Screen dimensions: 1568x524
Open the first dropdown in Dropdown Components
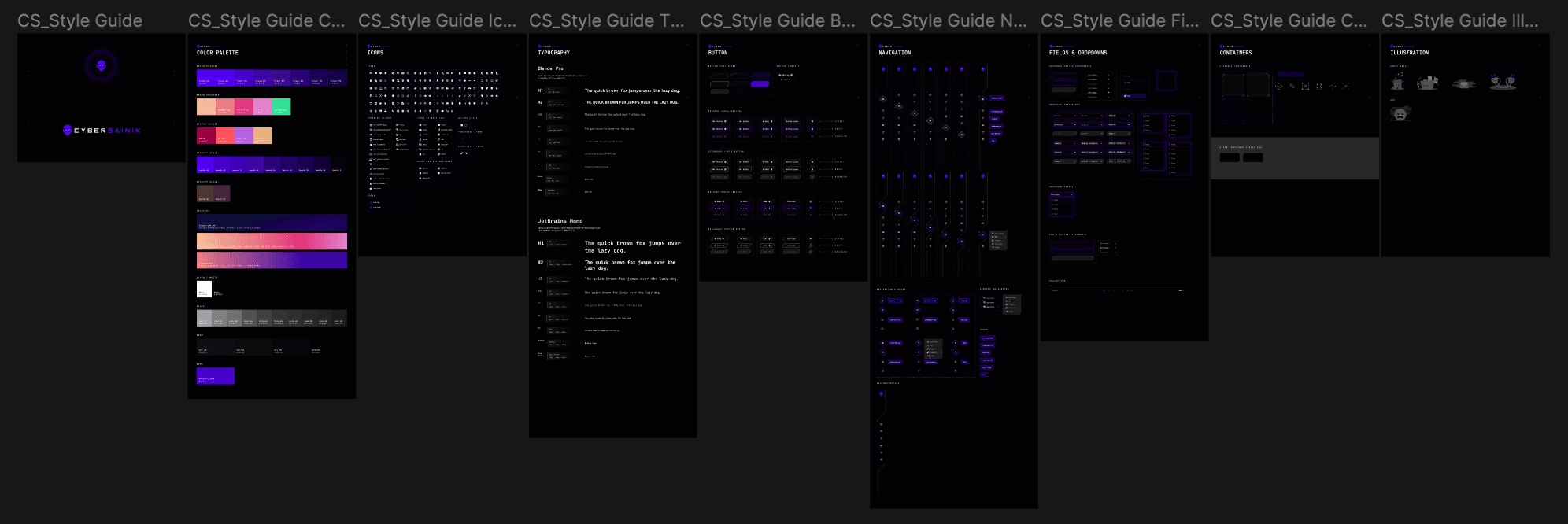(x=1064, y=116)
